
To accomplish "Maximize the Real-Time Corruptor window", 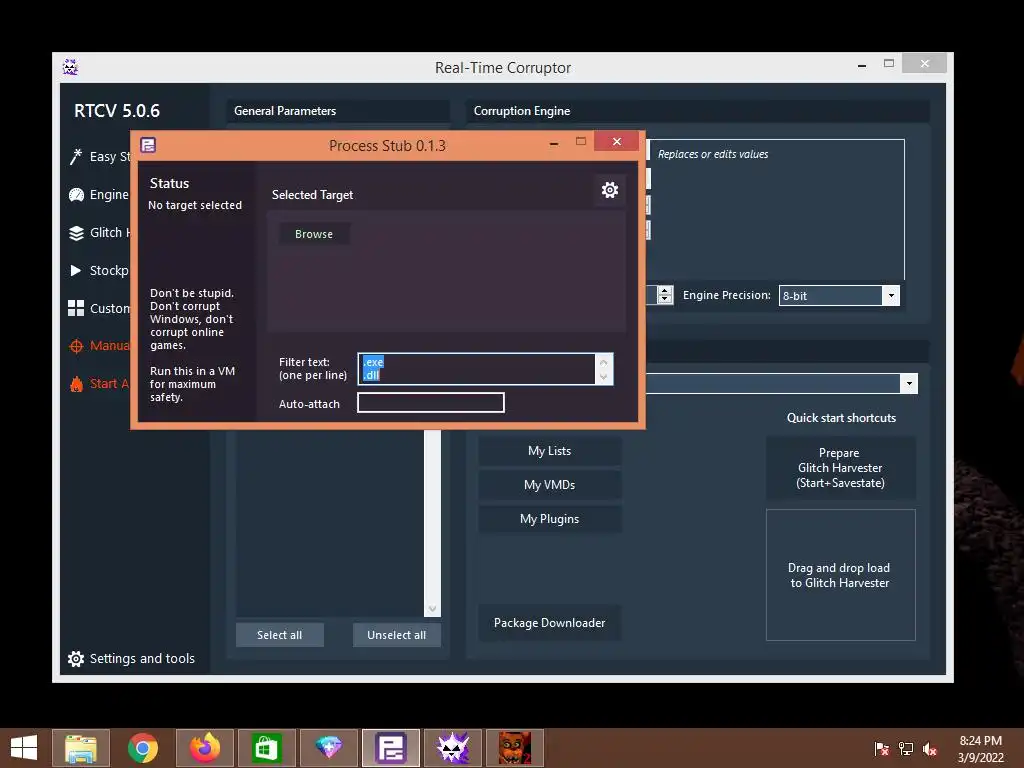I will (889, 63).
